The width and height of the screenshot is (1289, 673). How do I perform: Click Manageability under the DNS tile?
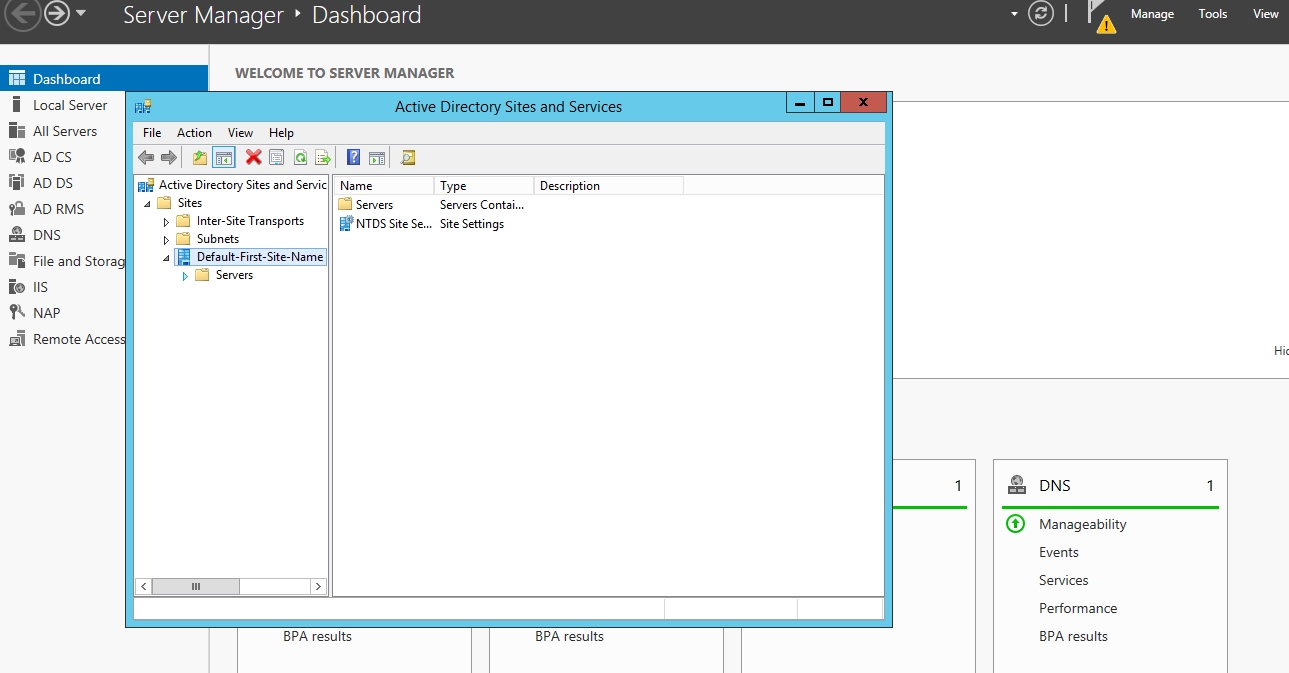tap(1082, 524)
